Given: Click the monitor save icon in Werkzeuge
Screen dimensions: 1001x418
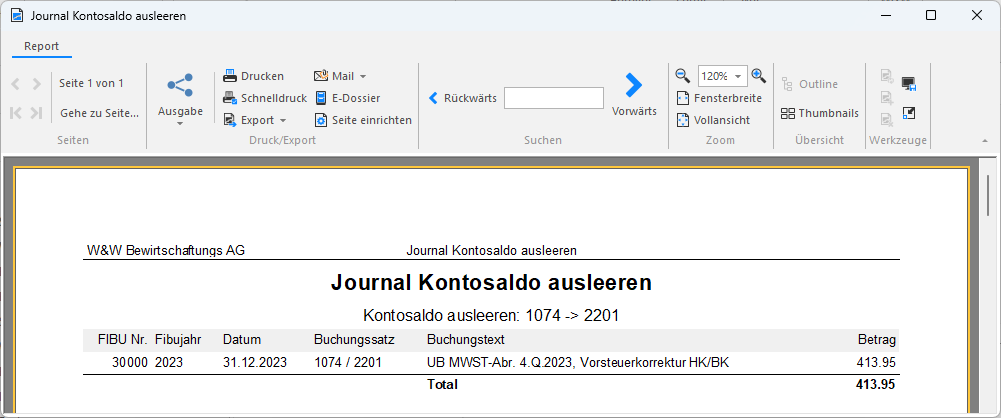Looking at the screenshot, I should tap(909, 84).
